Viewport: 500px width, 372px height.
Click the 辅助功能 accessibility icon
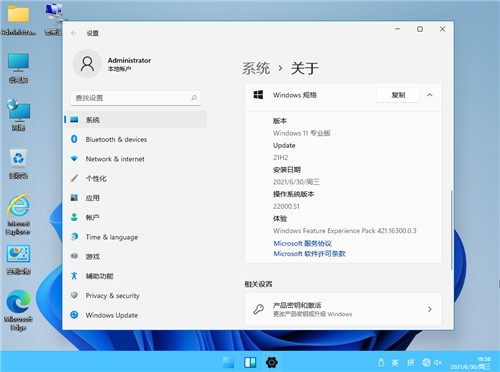point(74,276)
